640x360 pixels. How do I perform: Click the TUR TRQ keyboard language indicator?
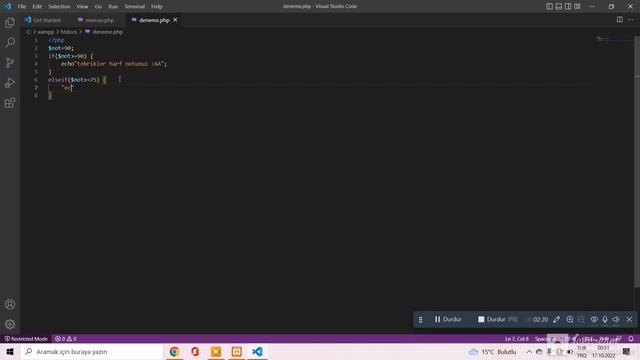pos(582,351)
